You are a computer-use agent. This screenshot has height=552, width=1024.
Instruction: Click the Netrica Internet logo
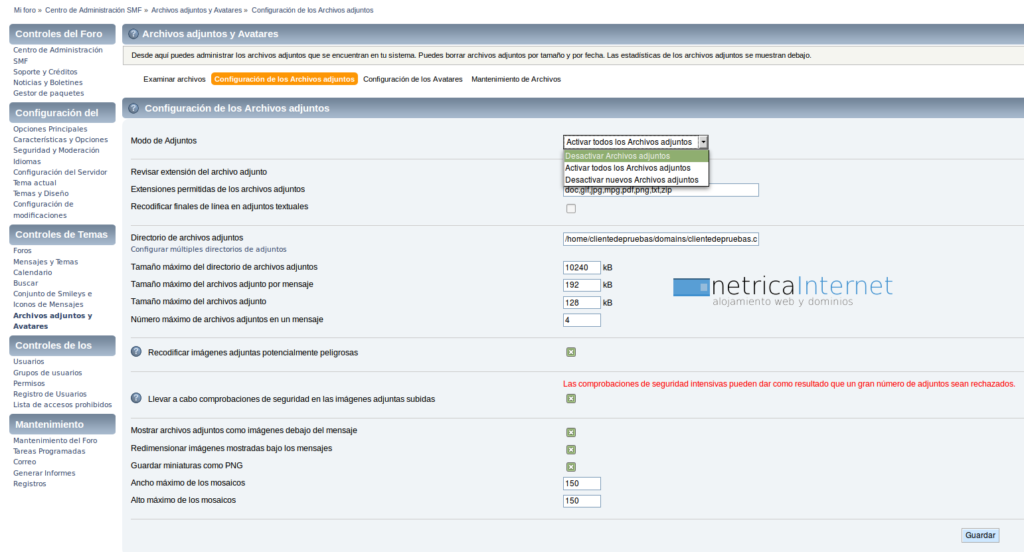pyautogui.click(x=782, y=290)
